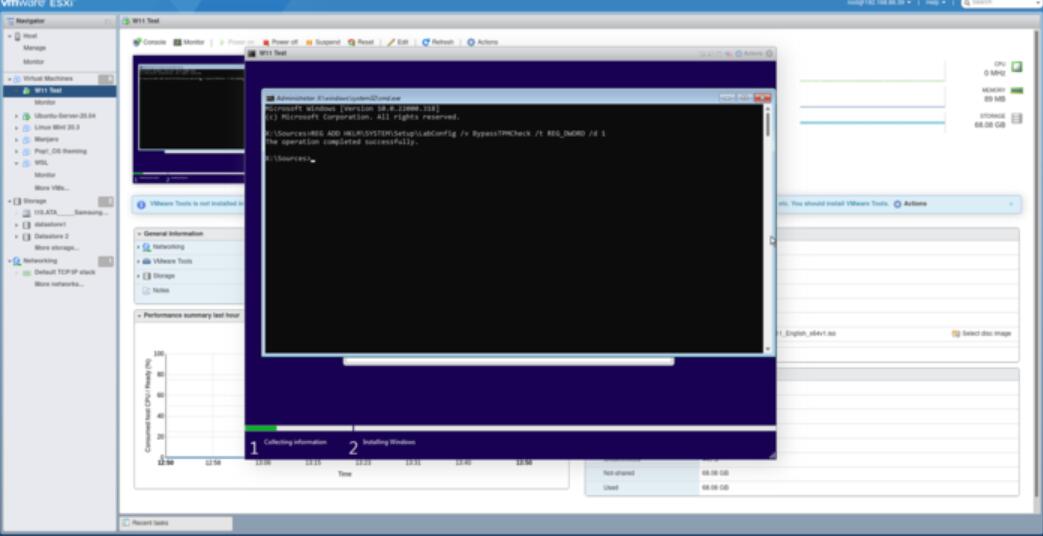Click the Storage resource icon
This screenshot has width=1043, height=536.
1017,118
